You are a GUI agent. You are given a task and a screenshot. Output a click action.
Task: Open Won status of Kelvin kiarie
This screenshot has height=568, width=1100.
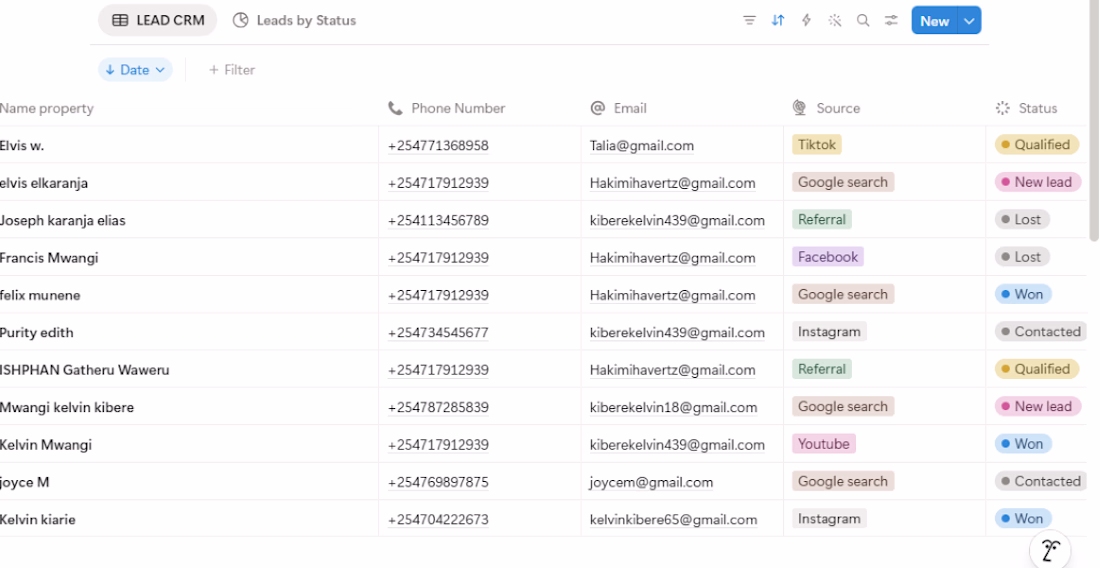1023,518
